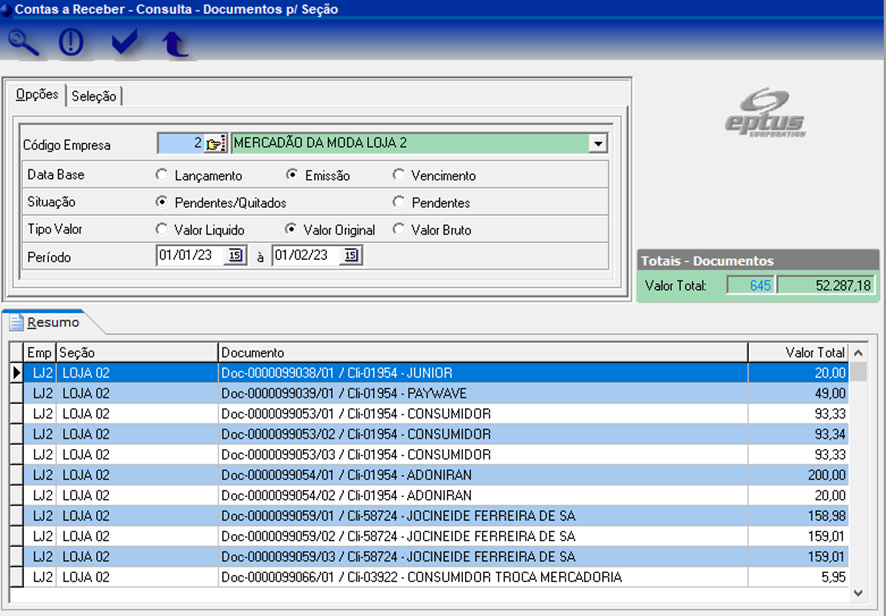Open calendar for period end date
The width and height of the screenshot is (886, 616).
(350, 256)
